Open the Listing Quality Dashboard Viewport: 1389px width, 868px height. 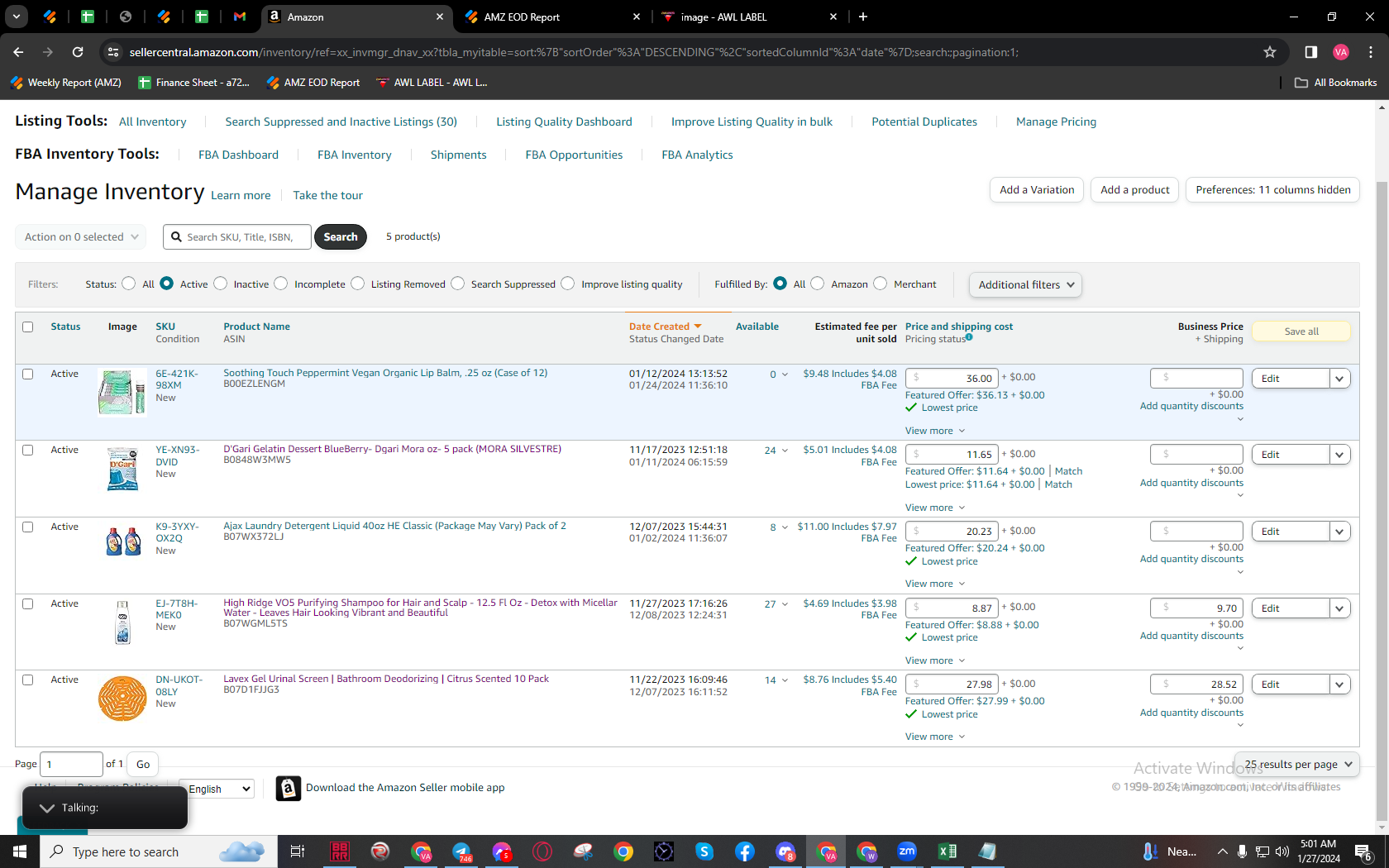pyautogui.click(x=564, y=122)
